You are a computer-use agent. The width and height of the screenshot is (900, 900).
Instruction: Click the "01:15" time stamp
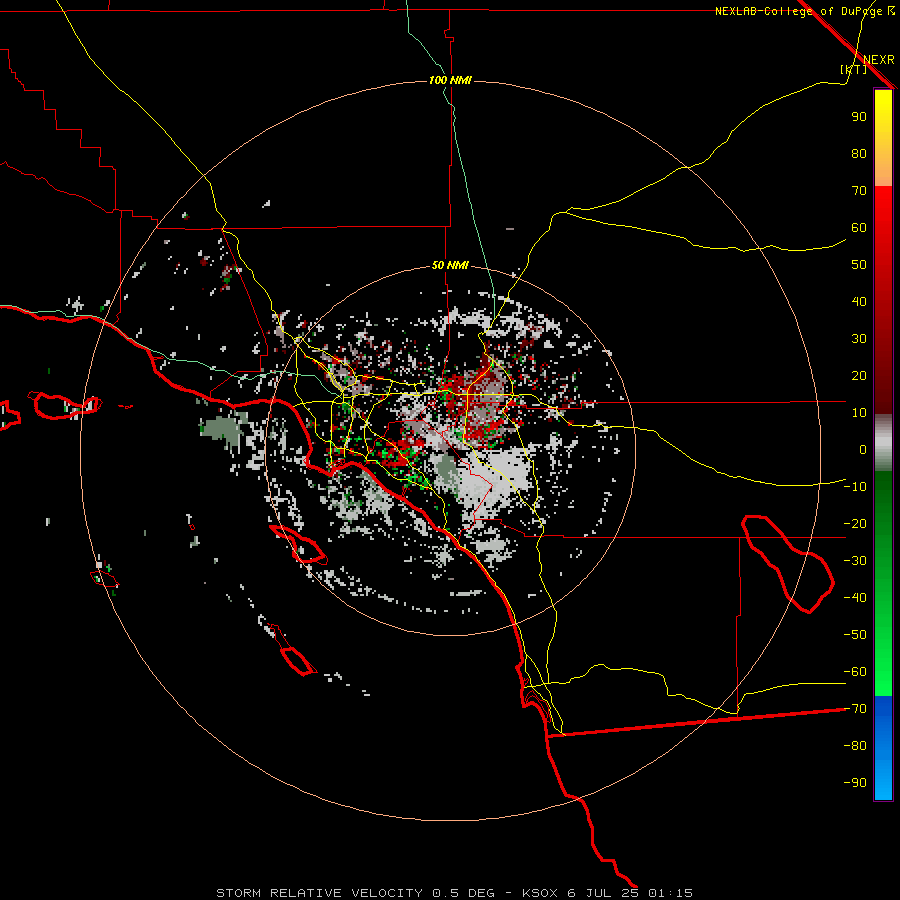tap(670, 893)
